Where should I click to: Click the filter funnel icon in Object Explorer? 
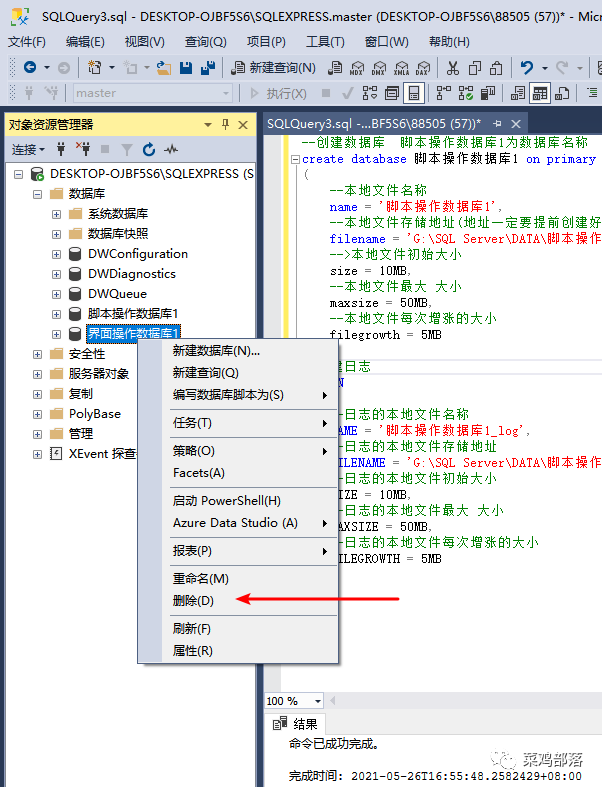tap(127, 150)
